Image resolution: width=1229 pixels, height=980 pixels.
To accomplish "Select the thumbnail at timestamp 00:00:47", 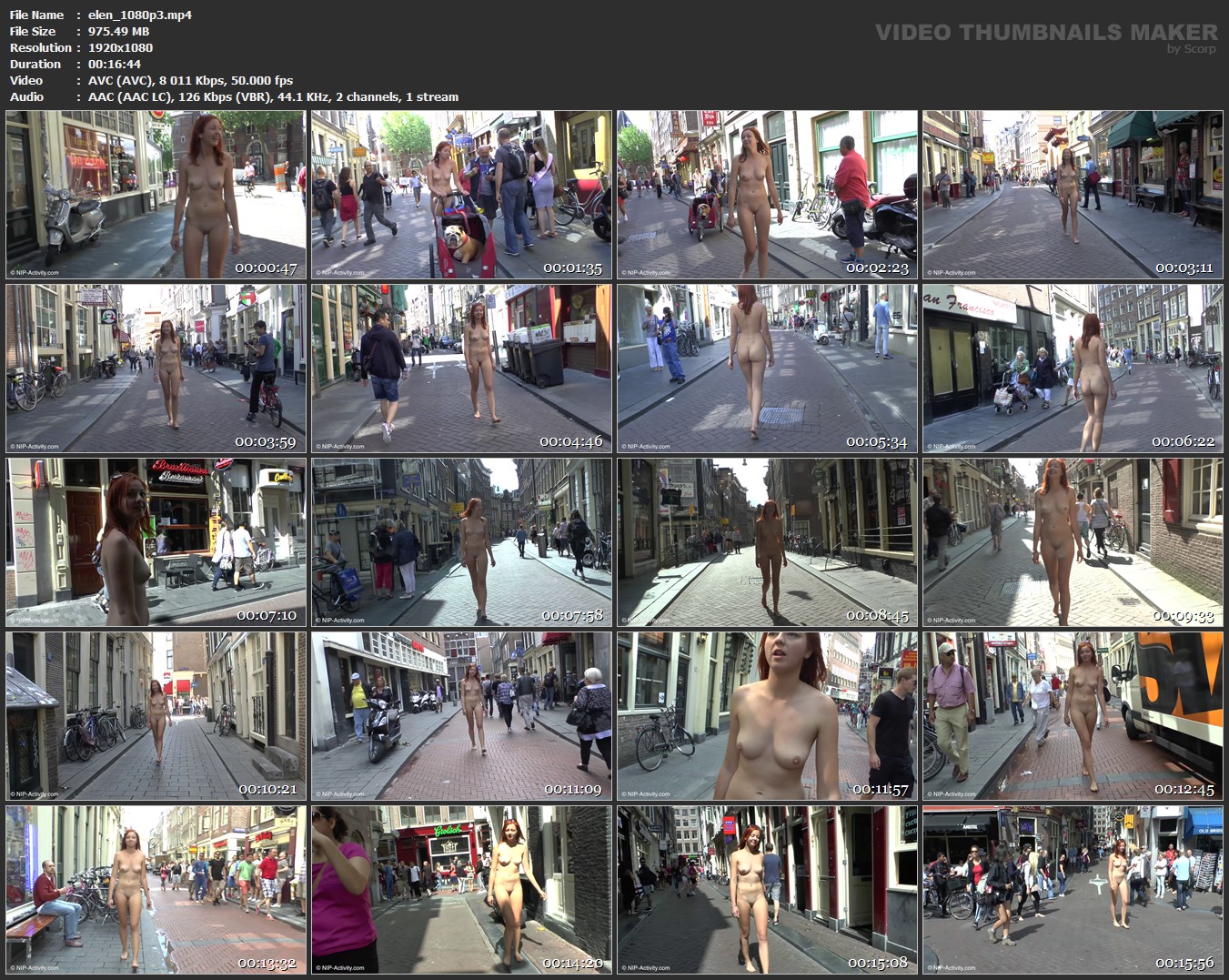I will click(x=156, y=195).
